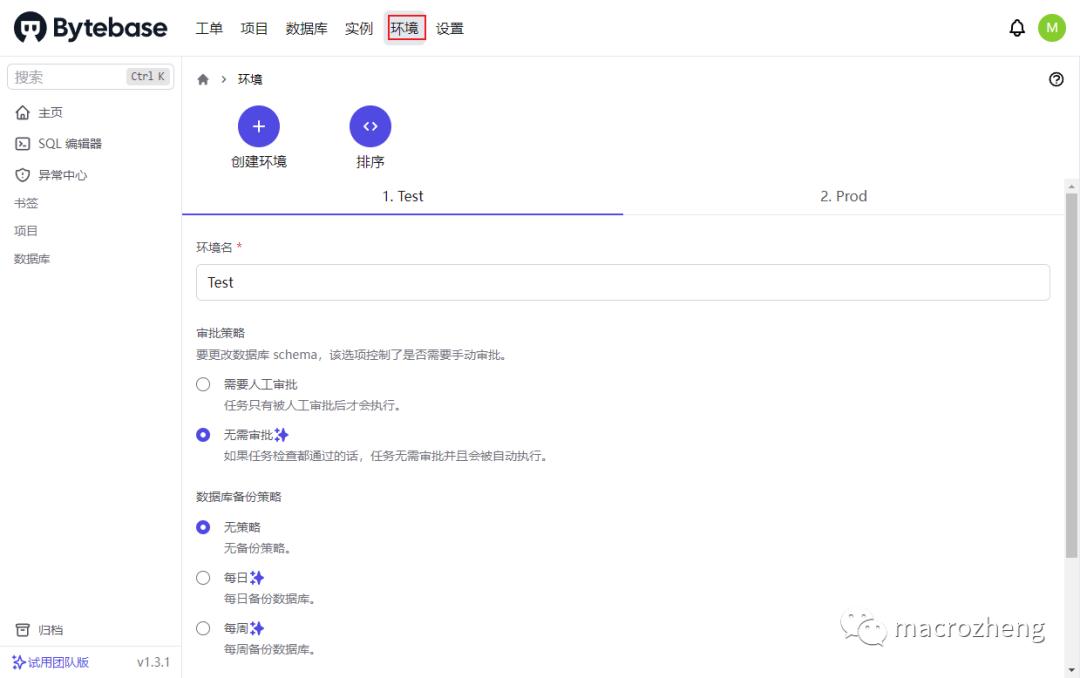Click inside the 环境名 text field
Screen dimensions: 1080x678
(620, 282)
